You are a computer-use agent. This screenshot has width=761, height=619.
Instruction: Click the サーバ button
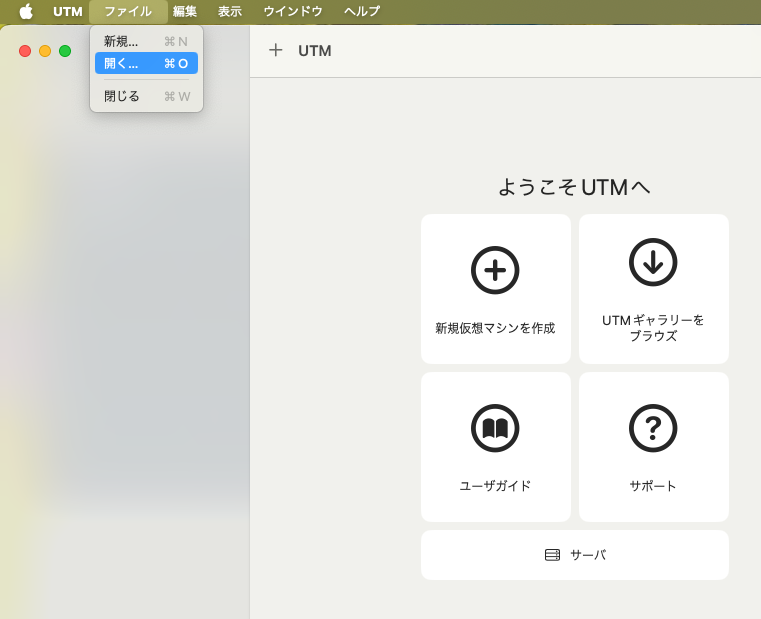click(x=575, y=554)
